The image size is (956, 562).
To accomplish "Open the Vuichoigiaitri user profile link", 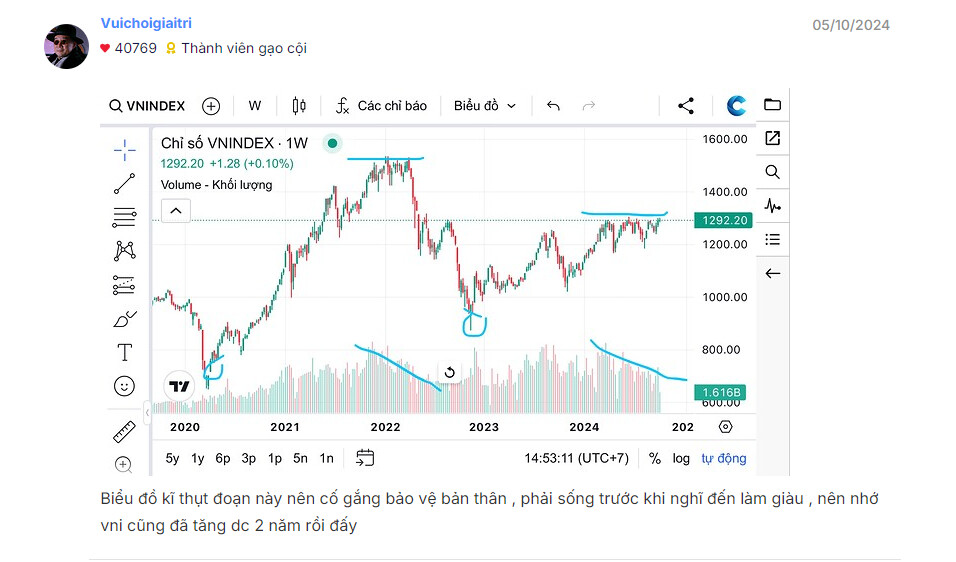I will 146,23.
